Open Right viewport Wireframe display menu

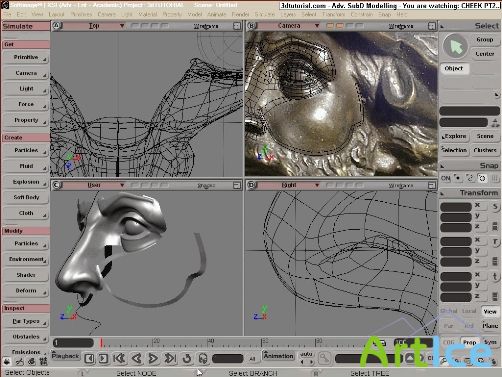pyautogui.click(x=401, y=185)
